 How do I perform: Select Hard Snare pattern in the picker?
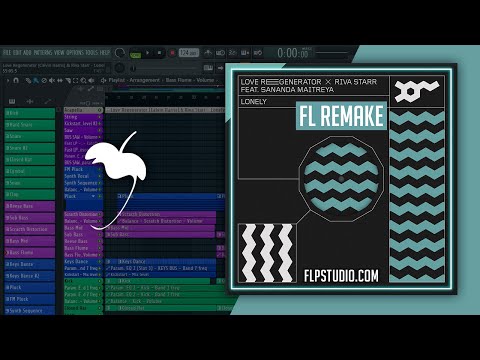(30, 125)
